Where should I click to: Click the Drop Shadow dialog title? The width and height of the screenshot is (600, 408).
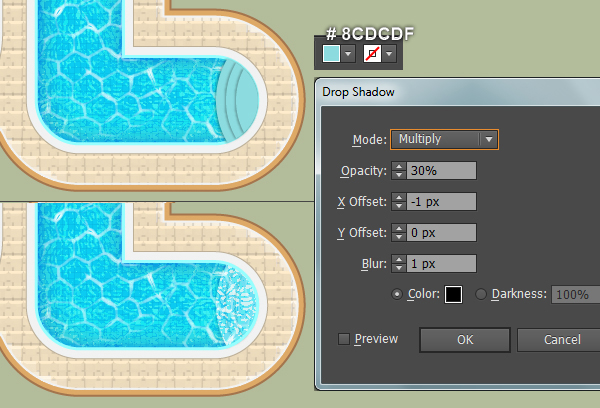[358, 92]
